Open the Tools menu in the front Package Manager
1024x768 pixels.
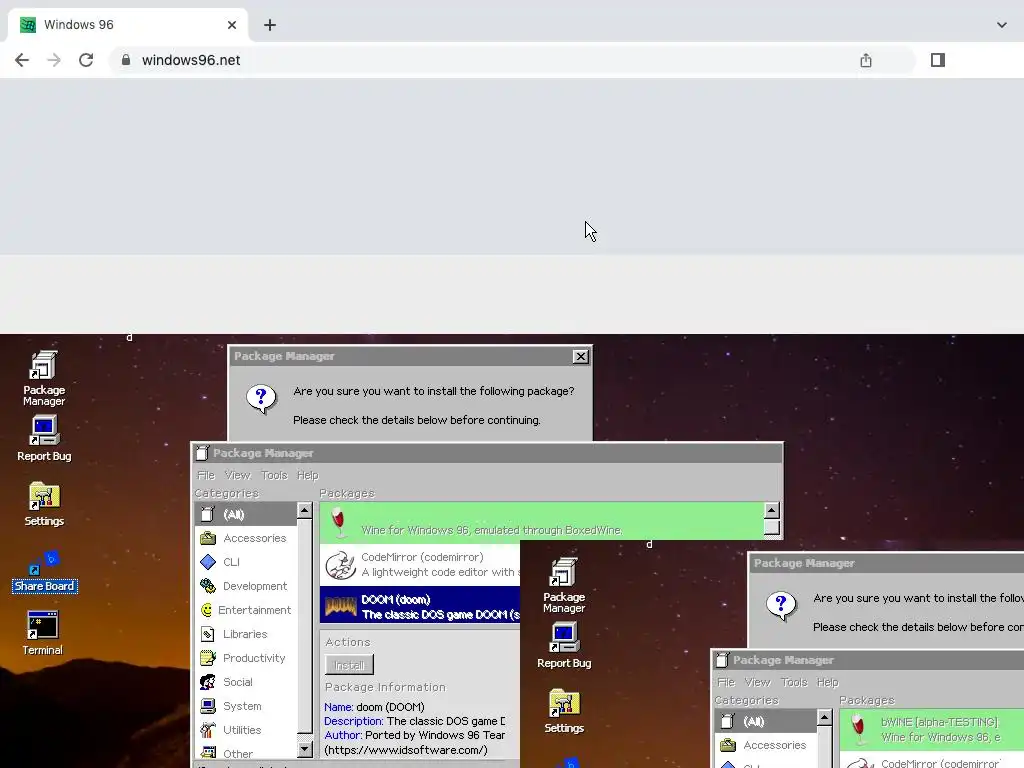pyautogui.click(x=274, y=475)
